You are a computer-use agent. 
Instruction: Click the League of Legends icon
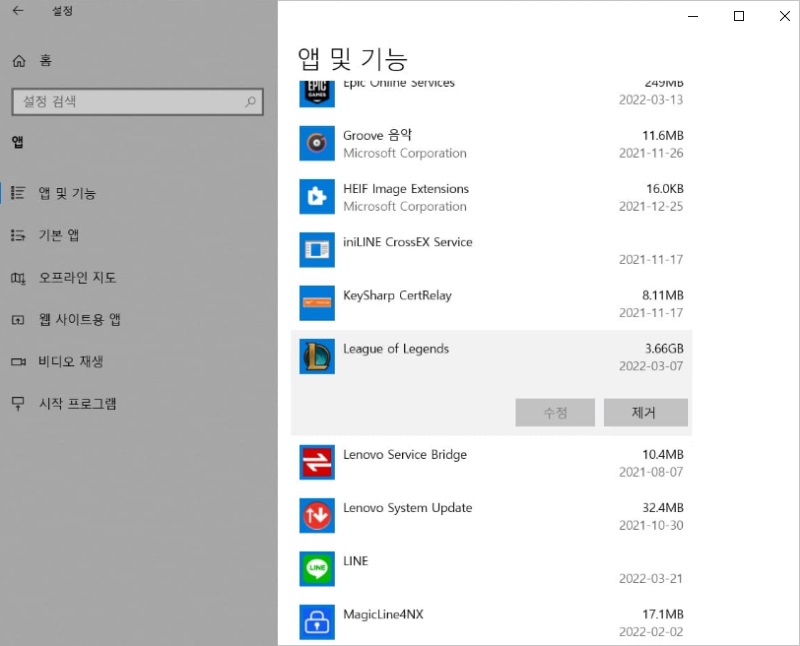317,357
